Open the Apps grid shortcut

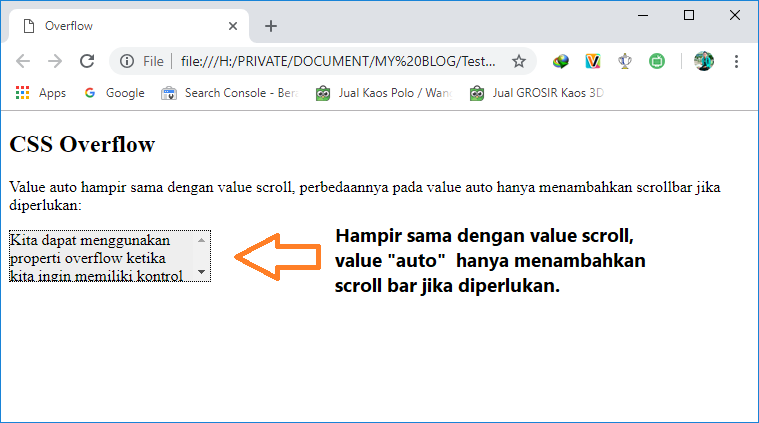point(41,93)
